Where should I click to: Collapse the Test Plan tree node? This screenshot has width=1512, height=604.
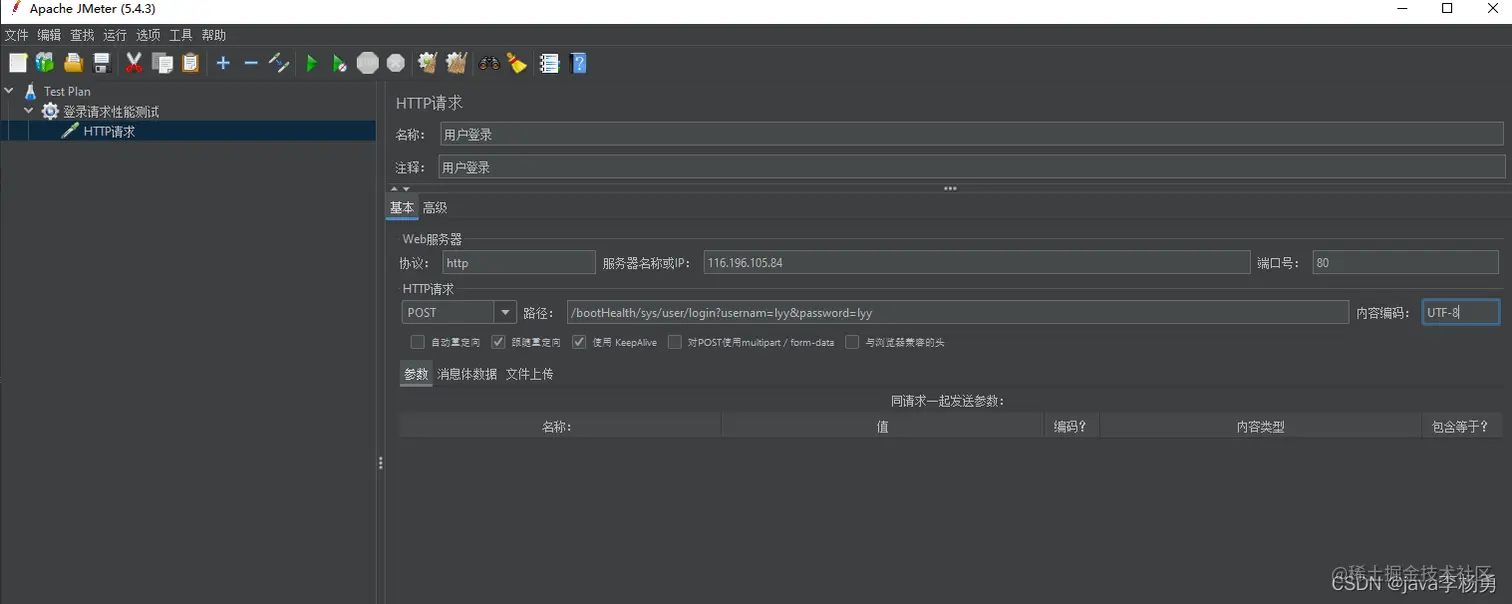(x=9, y=91)
